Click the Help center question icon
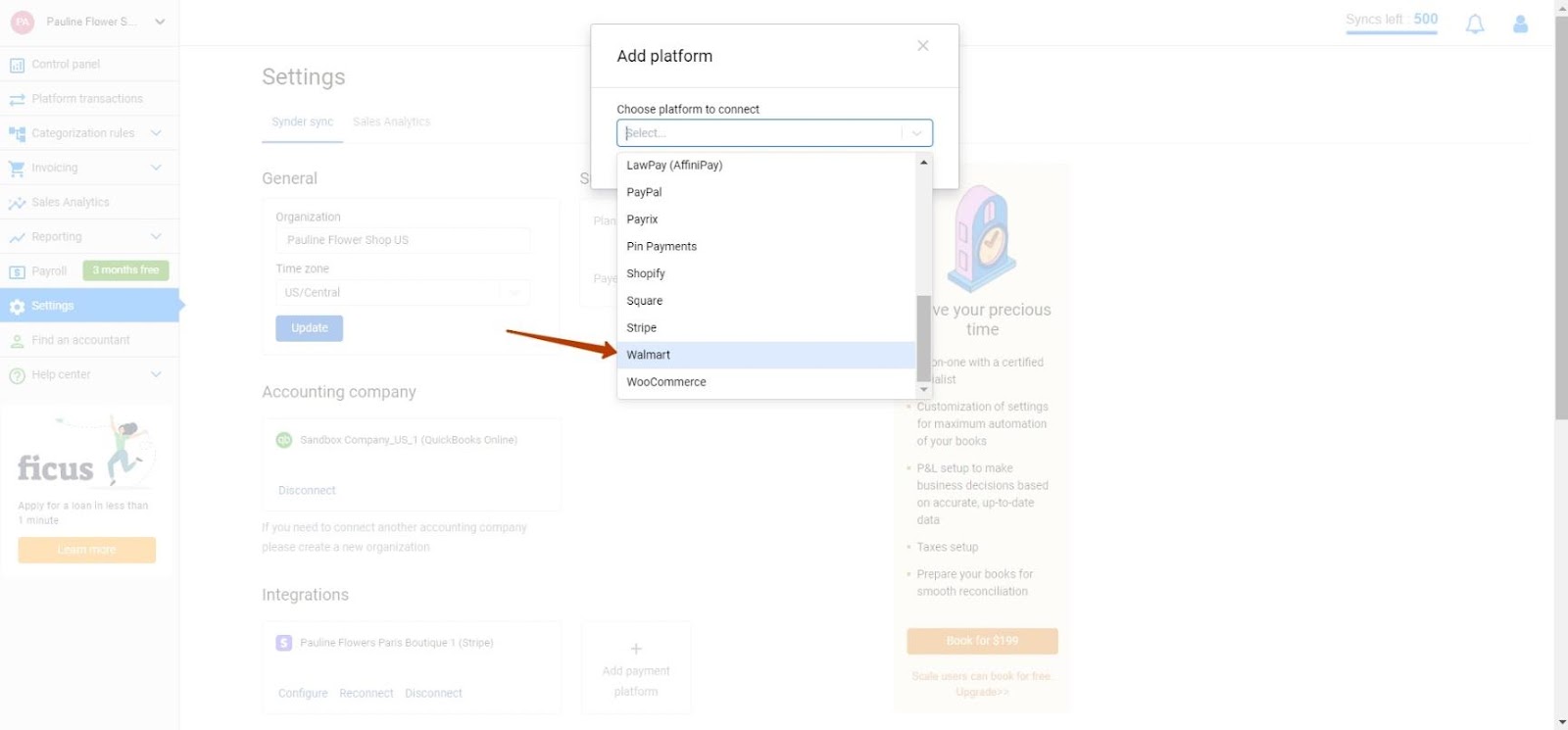The image size is (1568, 730). tap(17, 375)
